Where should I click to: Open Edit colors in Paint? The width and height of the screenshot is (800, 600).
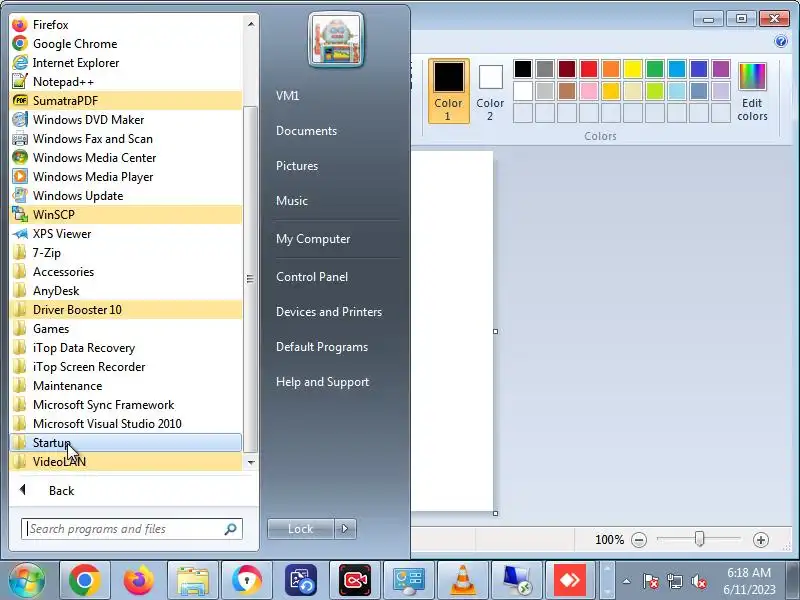point(752,91)
